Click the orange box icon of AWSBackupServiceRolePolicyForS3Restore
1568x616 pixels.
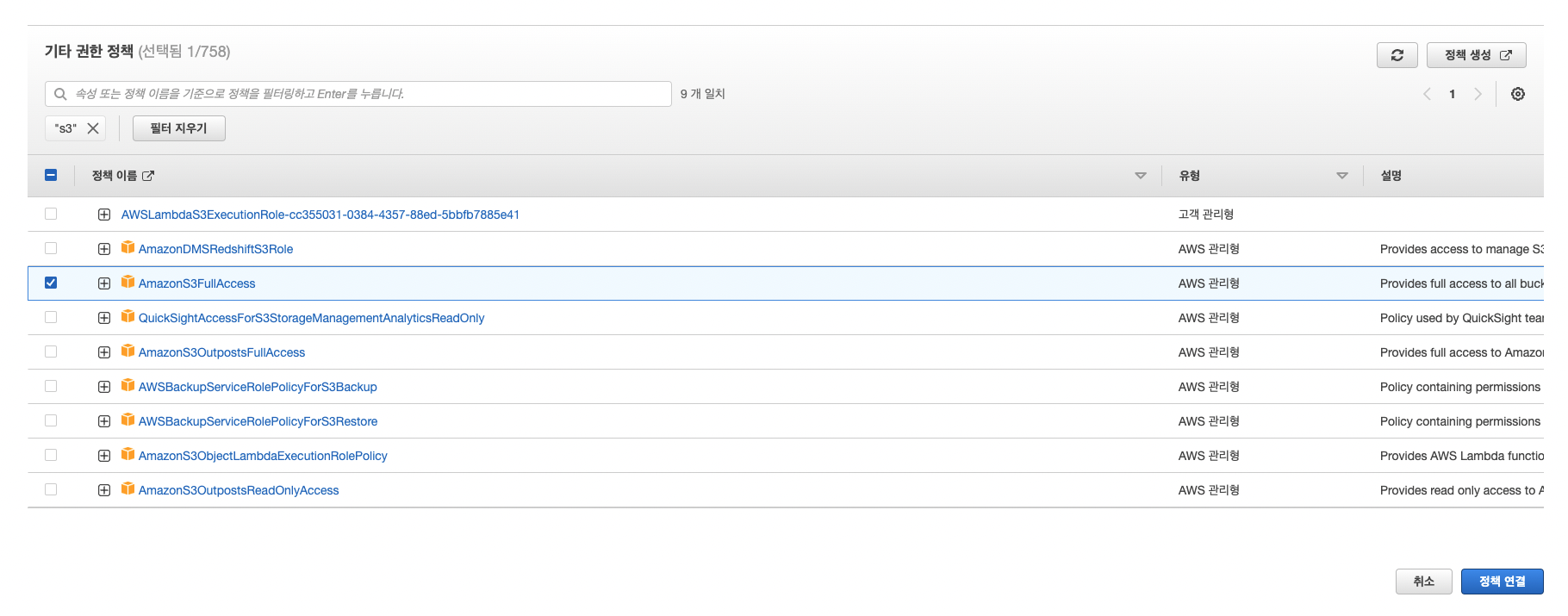point(128,420)
